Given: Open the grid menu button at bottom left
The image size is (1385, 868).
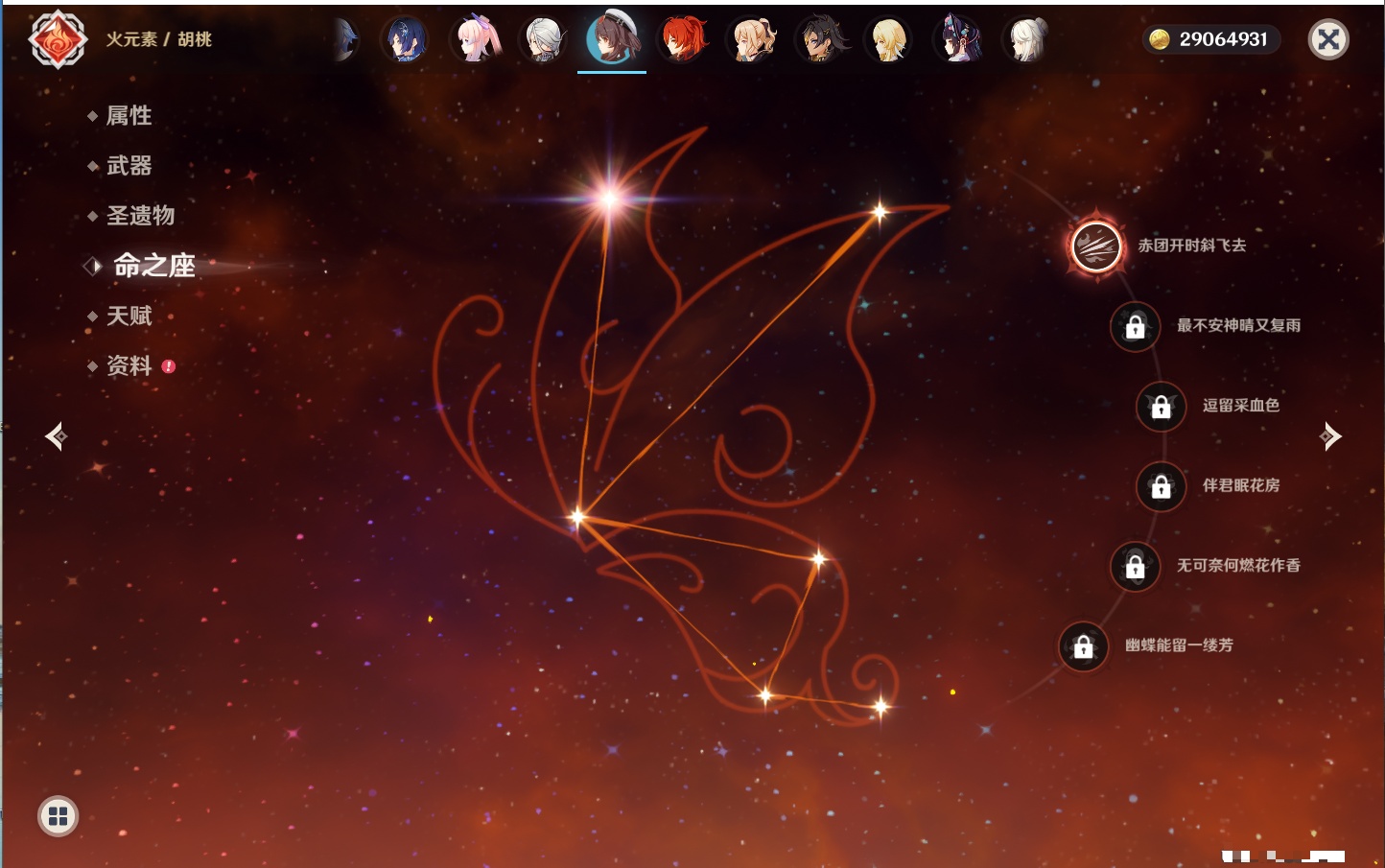Looking at the screenshot, I should coord(58,816).
